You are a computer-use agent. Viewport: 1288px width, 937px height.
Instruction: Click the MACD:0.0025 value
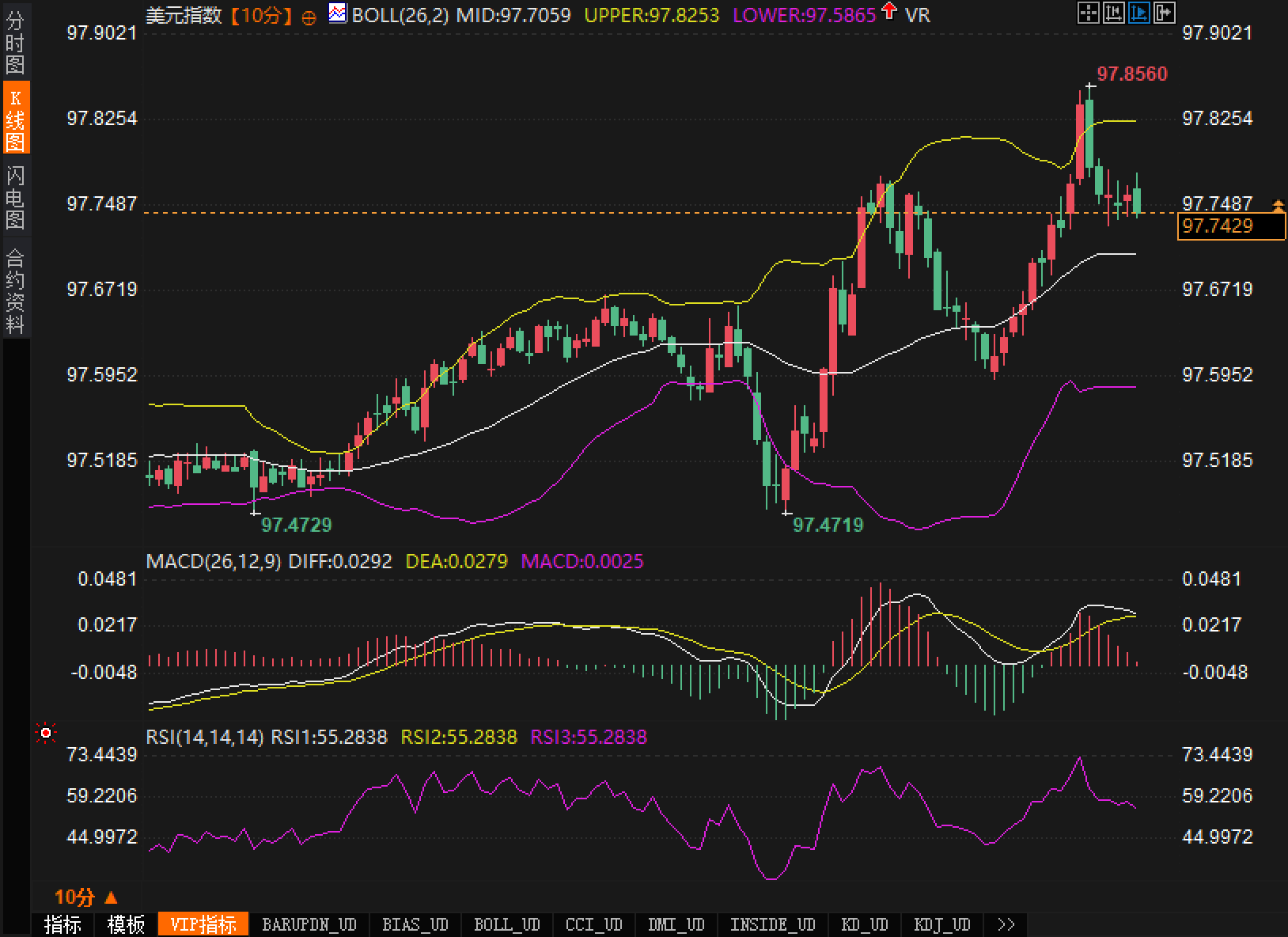point(582,562)
